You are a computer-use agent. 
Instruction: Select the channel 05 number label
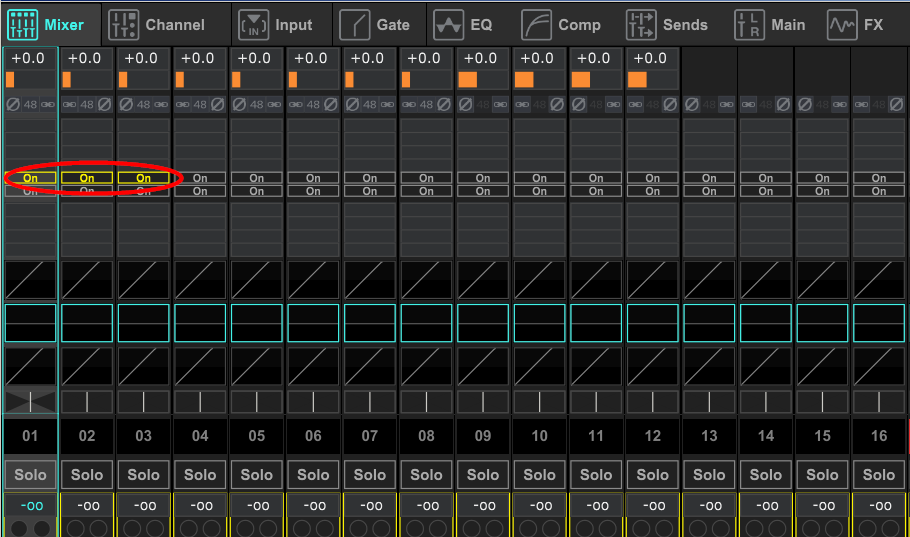pyautogui.click(x=257, y=435)
